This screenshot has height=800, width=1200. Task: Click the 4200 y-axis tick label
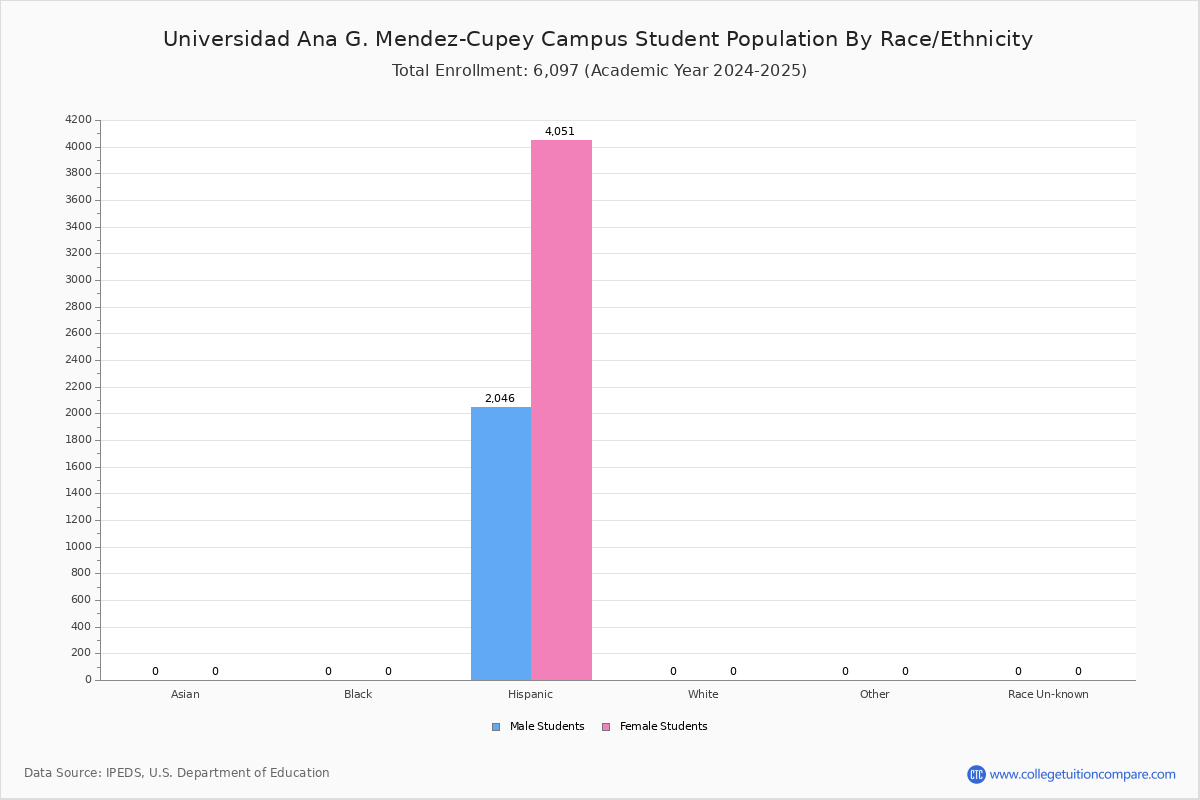coord(78,120)
